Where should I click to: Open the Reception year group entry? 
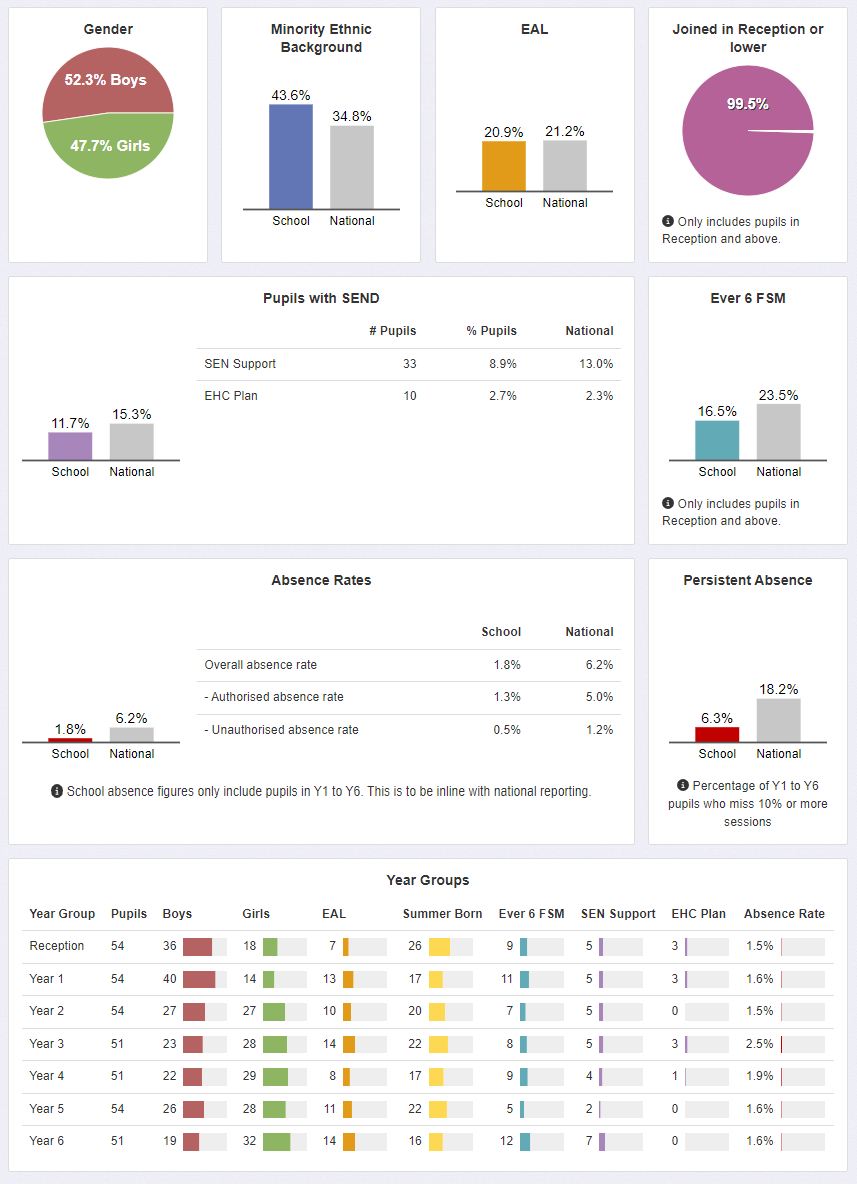point(57,946)
